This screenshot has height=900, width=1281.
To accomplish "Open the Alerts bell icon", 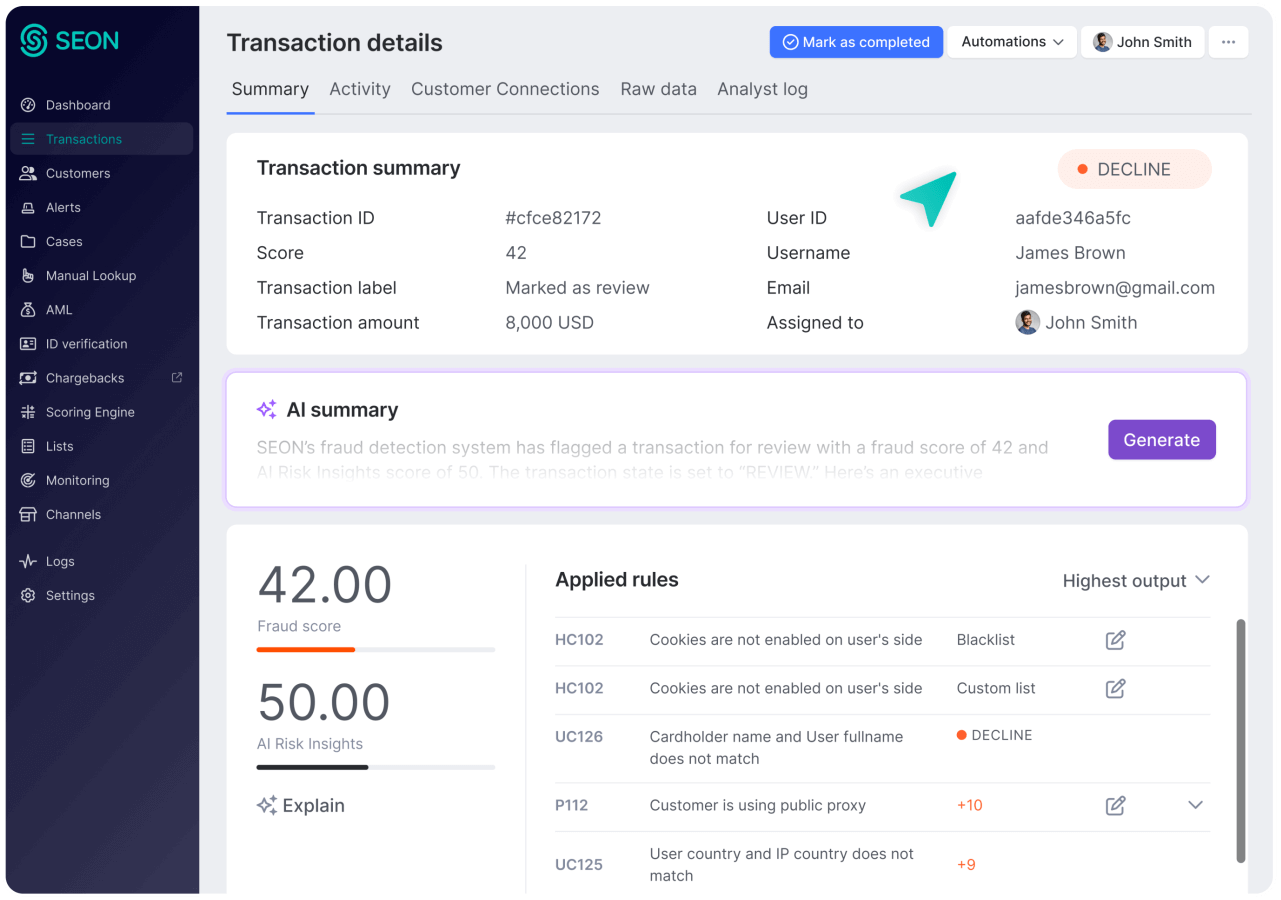I will (x=28, y=207).
